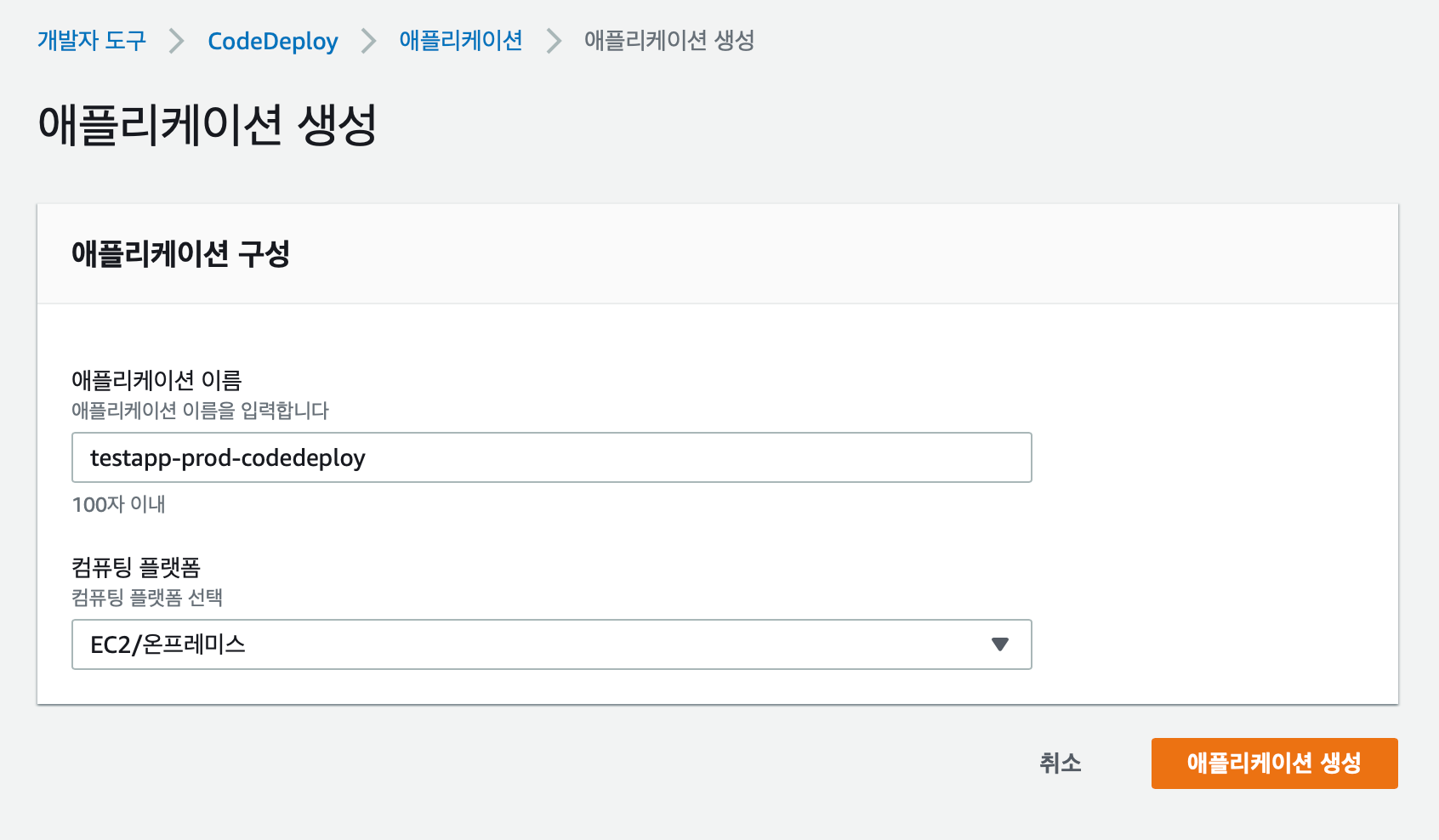Click the 취소 cancel button
This screenshot has height=840, width=1439.
tap(1060, 763)
